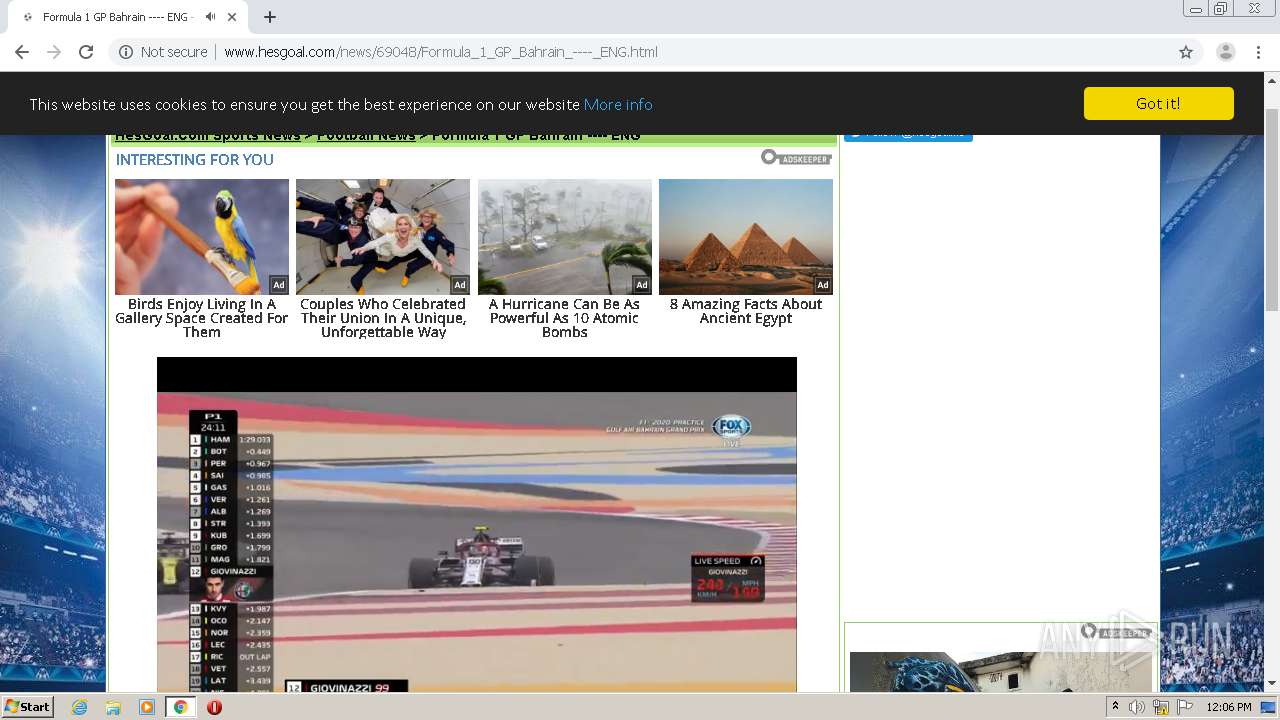Mute the tab audio speaker icon
Viewport: 1280px width, 720px height.
pos(210,17)
